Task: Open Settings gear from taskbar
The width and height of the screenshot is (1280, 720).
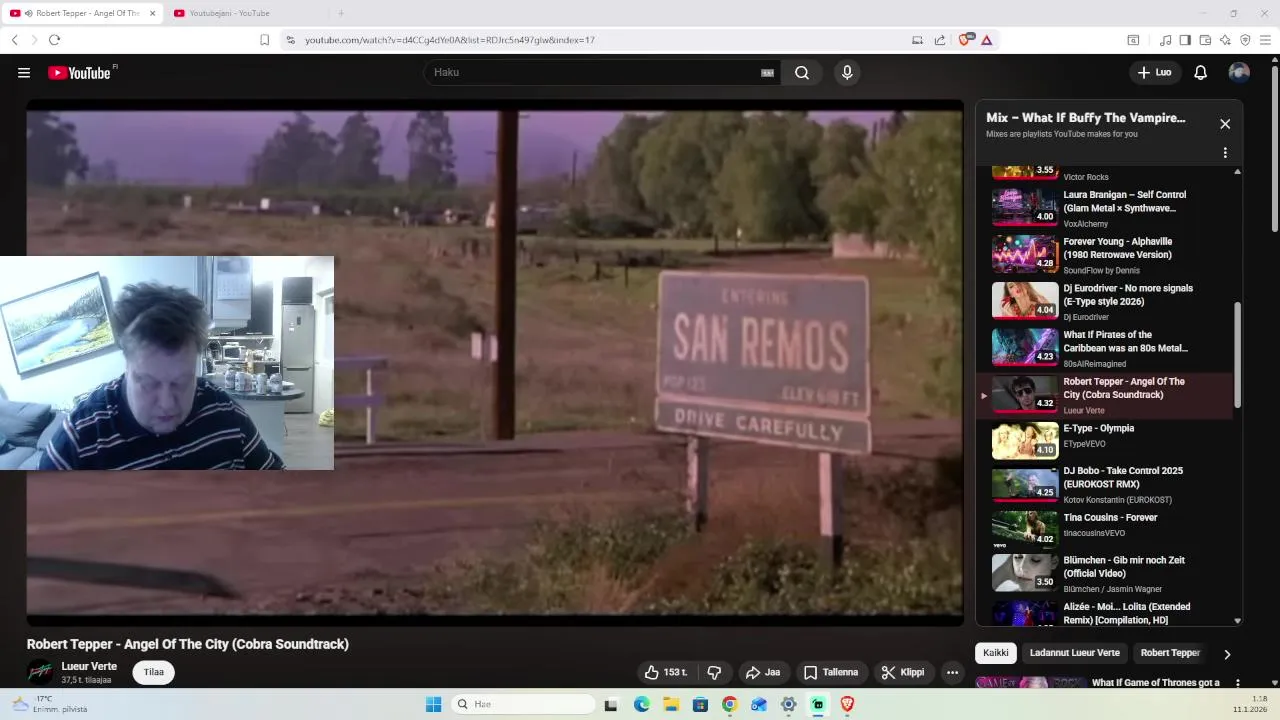Action: tap(789, 704)
